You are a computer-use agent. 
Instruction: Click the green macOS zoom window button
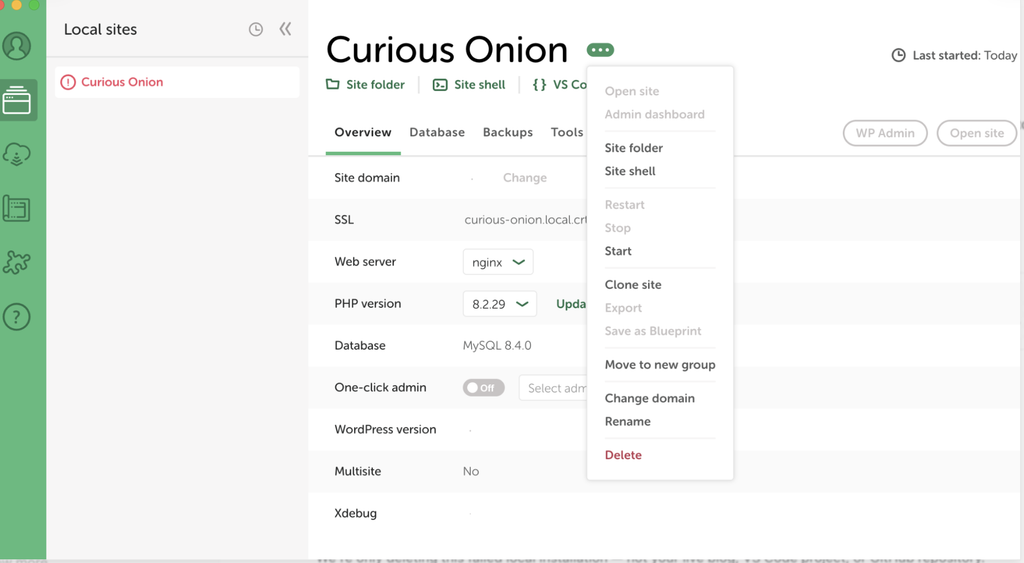pyautogui.click(x=34, y=5)
